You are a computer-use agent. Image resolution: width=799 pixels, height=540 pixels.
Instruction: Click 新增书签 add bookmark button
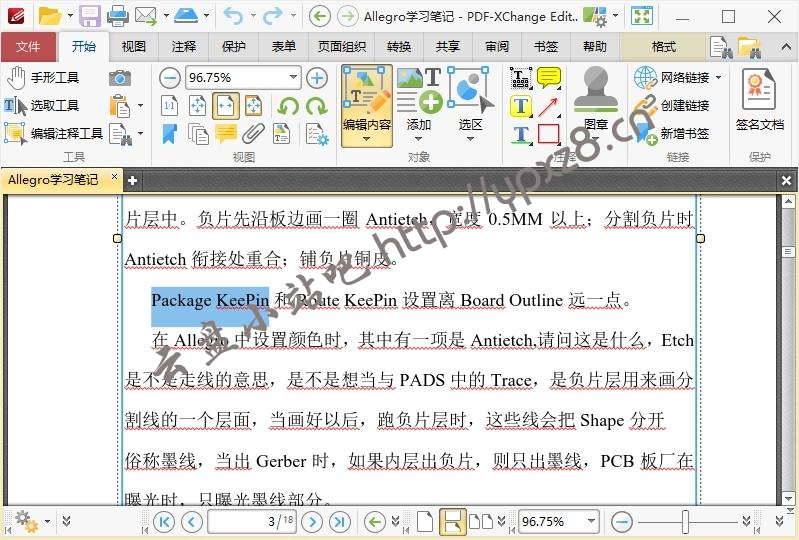click(x=672, y=133)
